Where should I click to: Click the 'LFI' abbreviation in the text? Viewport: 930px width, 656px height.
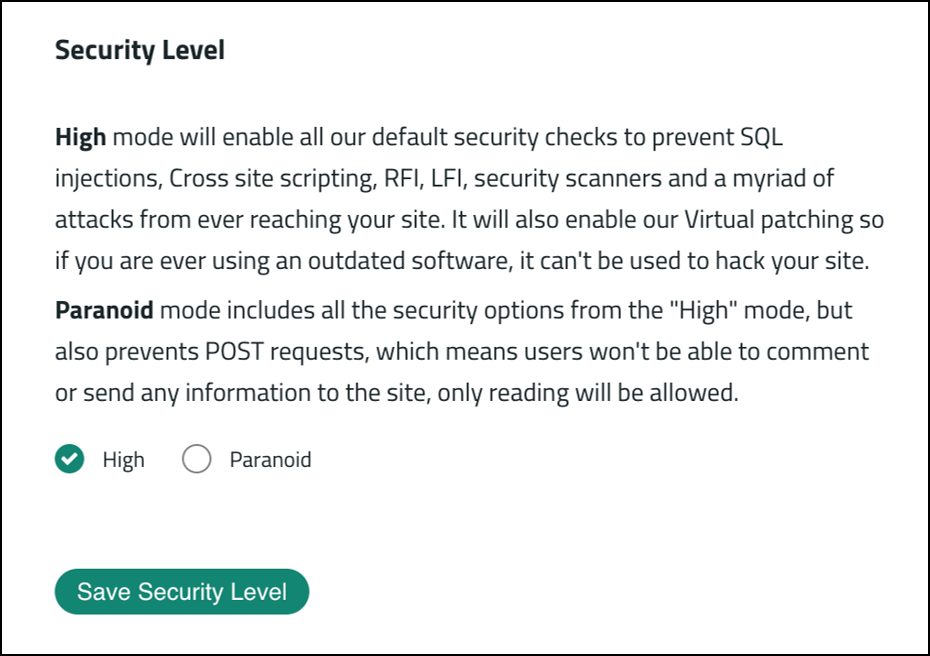pyautogui.click(x=438, y=178)
